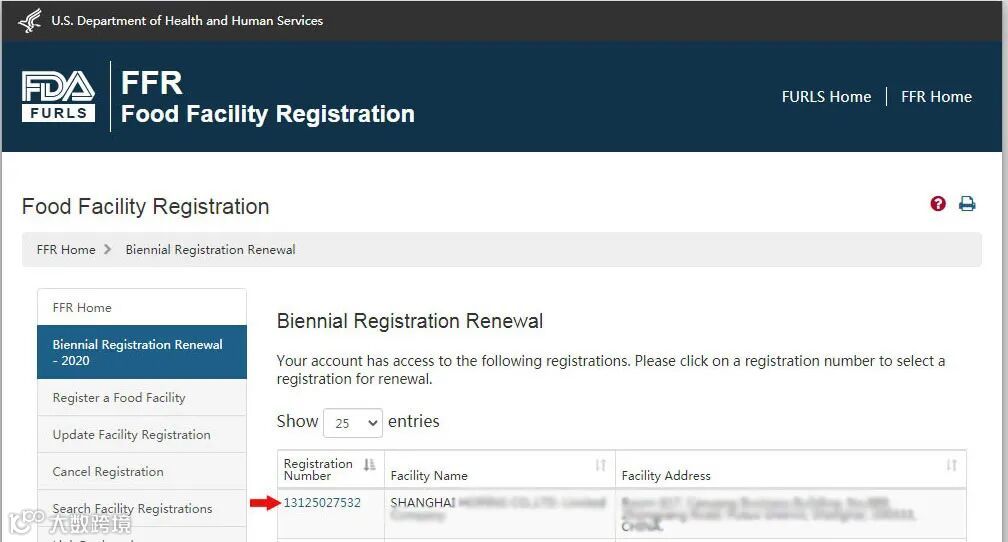
Task: Open Search Facility Registrations
Action: 132,509
